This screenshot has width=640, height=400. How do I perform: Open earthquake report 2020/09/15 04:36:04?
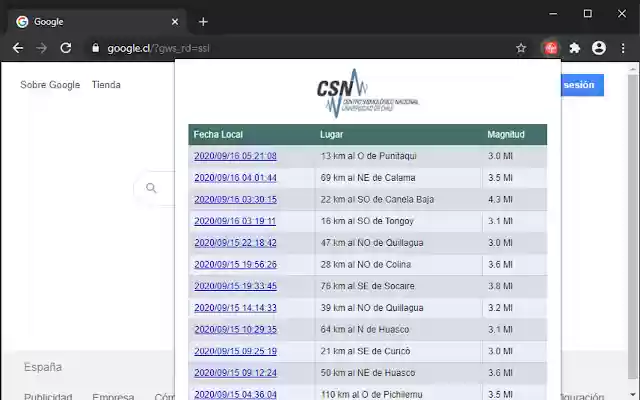tap(236, 394)
